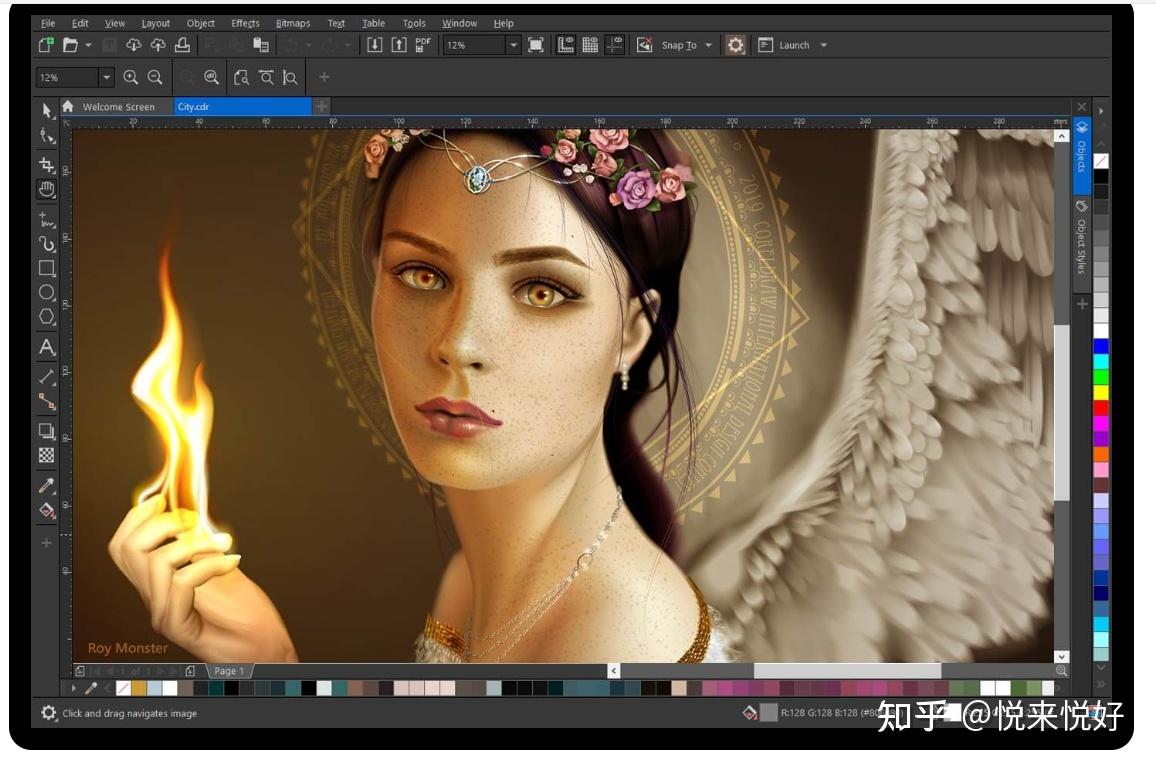Open the Publish to PDF function

click(421, 44)
